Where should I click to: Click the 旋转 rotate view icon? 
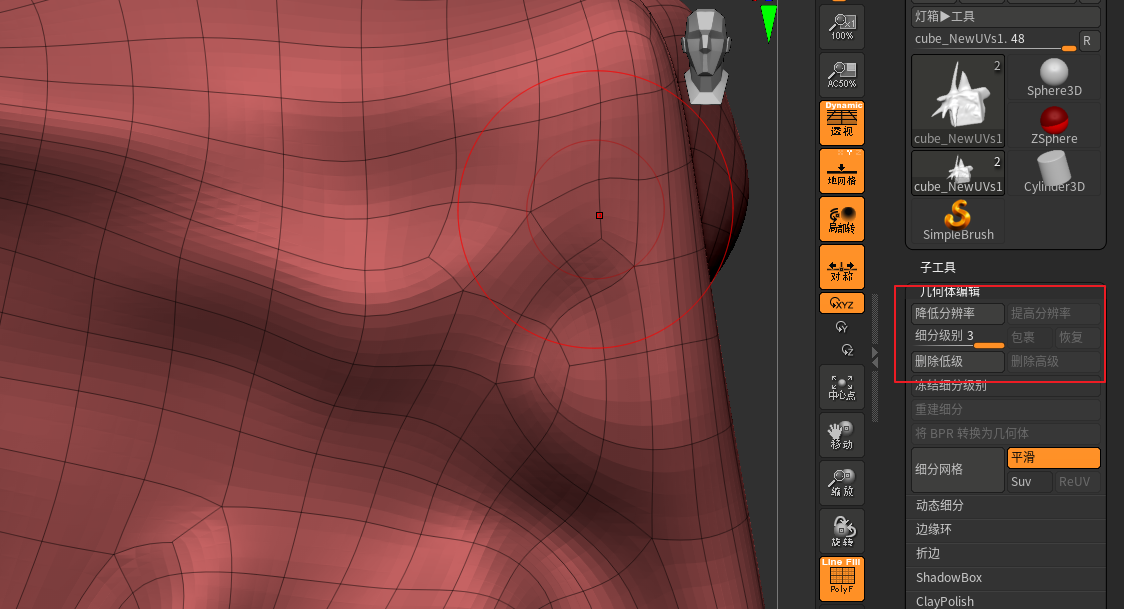[x=842, y=532]
